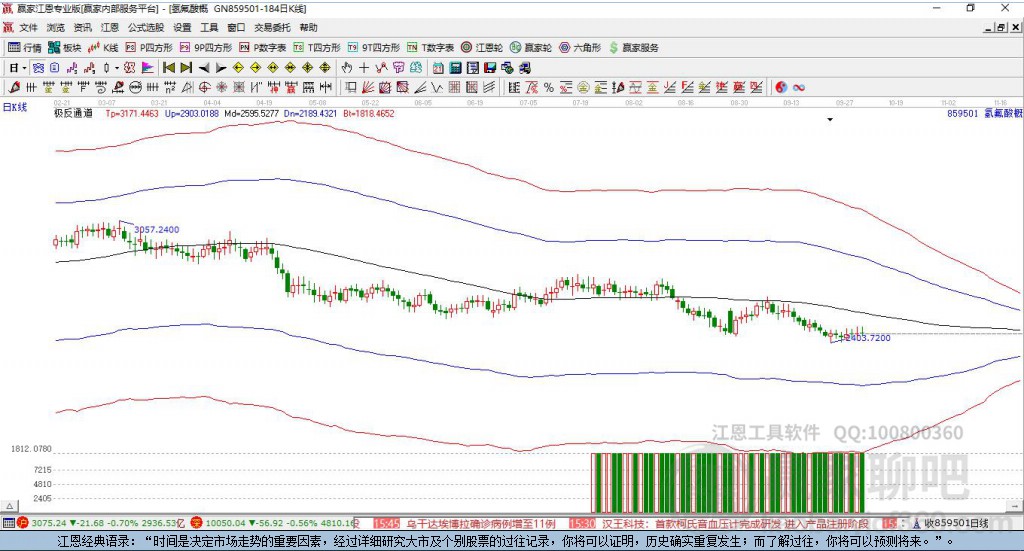Screen dimensions: 1024x551
Task: Jump to the last bar icon
Action: pyautogui.click(x=186, y=68)
